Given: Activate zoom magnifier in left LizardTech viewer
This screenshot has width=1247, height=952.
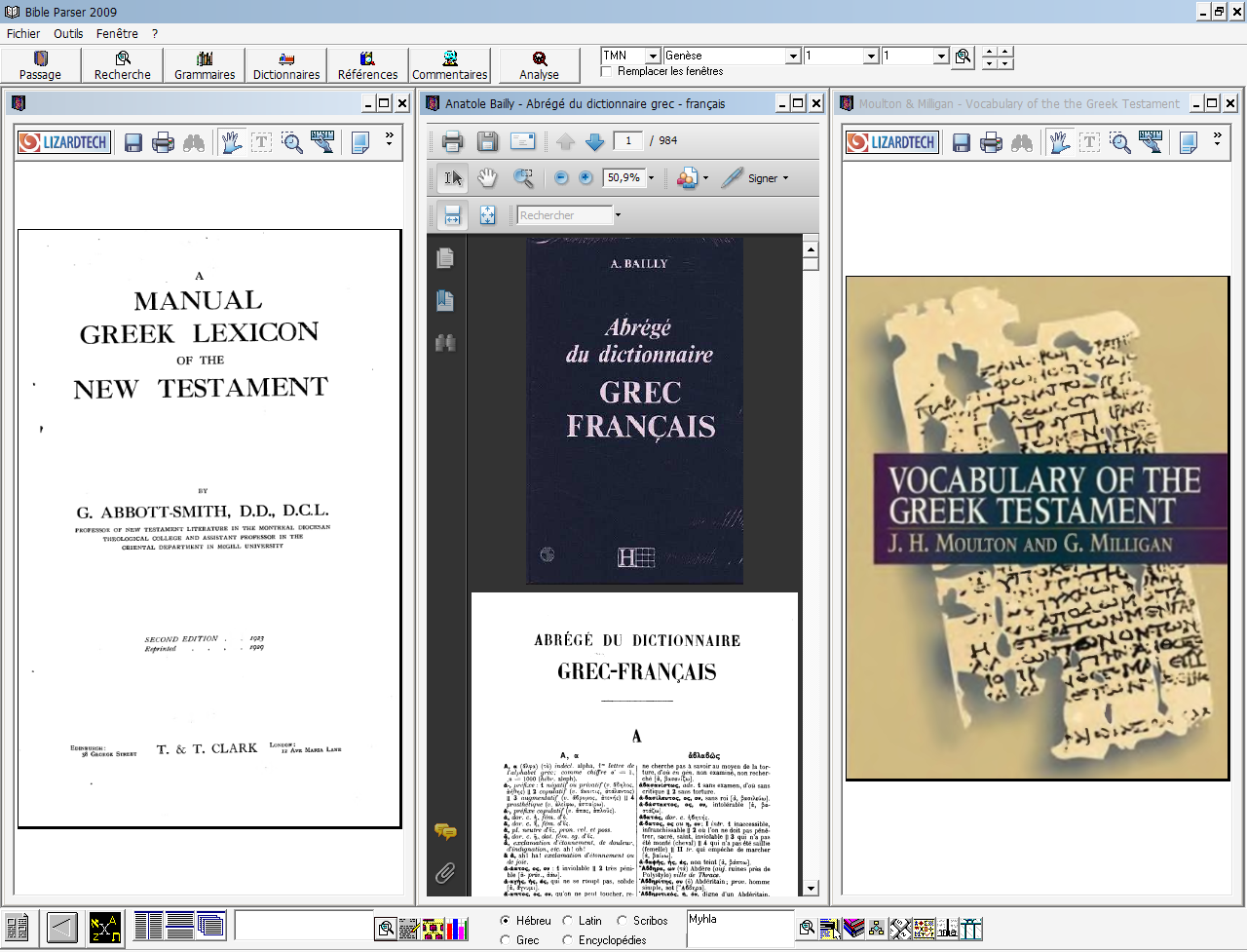Looking at the screenshot, I should point(292,143).
